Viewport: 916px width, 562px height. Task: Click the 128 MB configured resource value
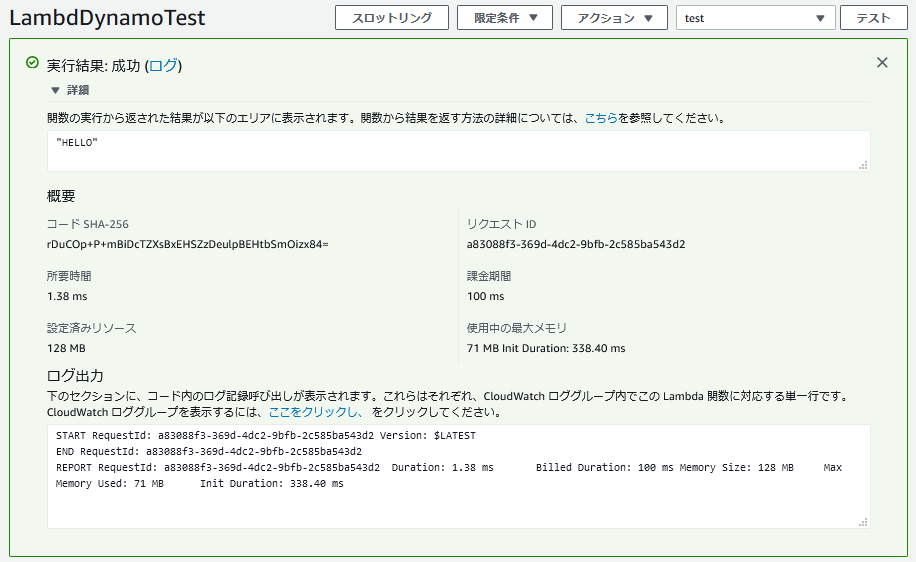click(66, 348)
